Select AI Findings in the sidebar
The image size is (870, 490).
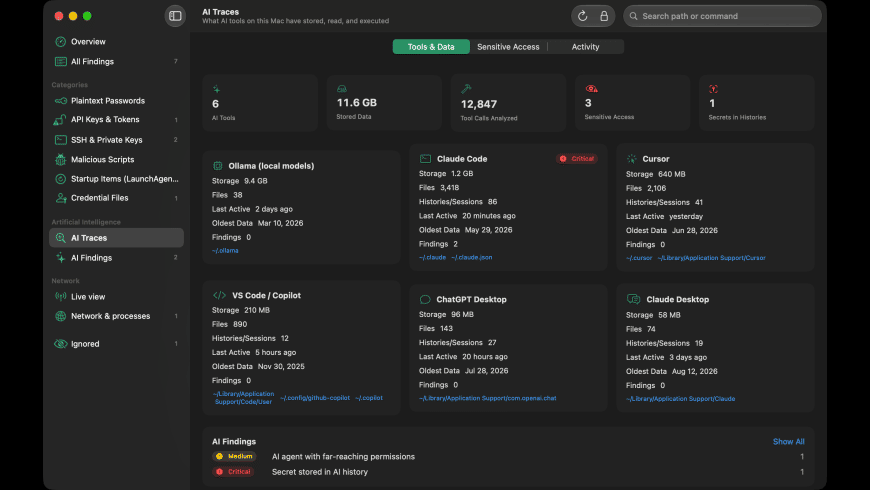pos(116,257)
